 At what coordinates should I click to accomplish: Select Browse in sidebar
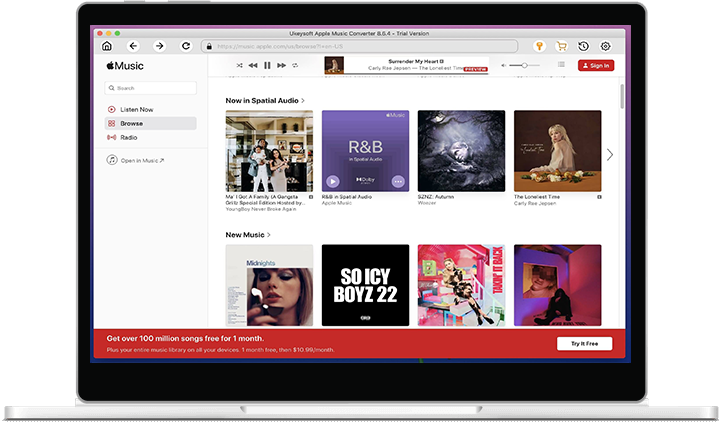[x=151, y=123]
